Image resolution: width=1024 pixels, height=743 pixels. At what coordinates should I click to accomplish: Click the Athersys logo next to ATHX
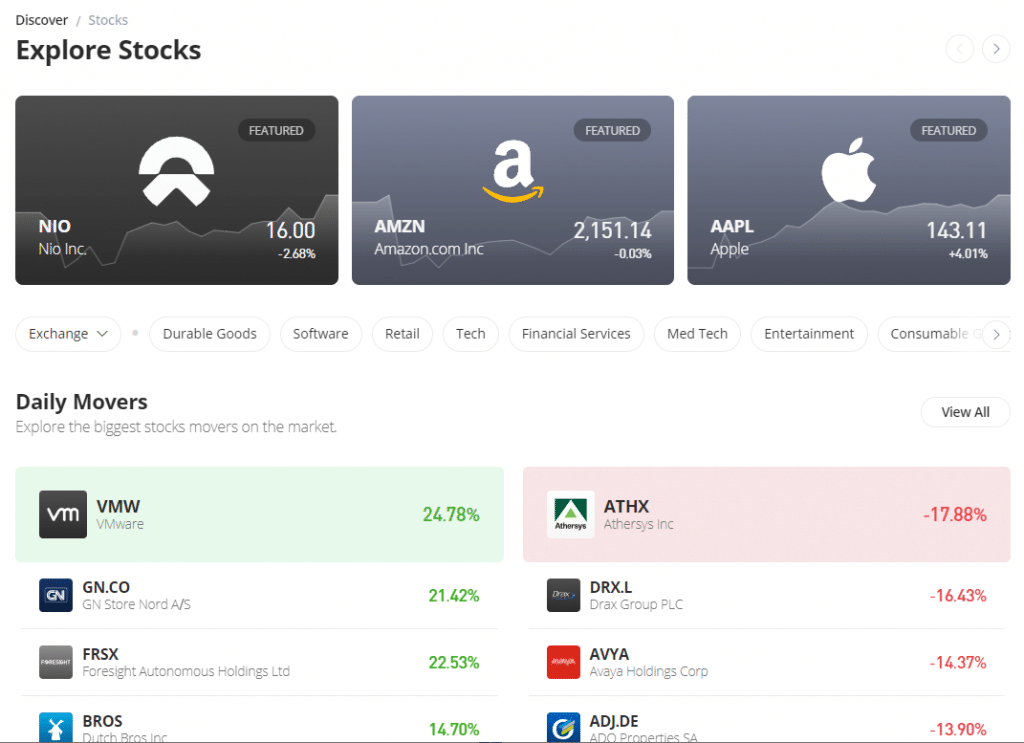(570, 514)
